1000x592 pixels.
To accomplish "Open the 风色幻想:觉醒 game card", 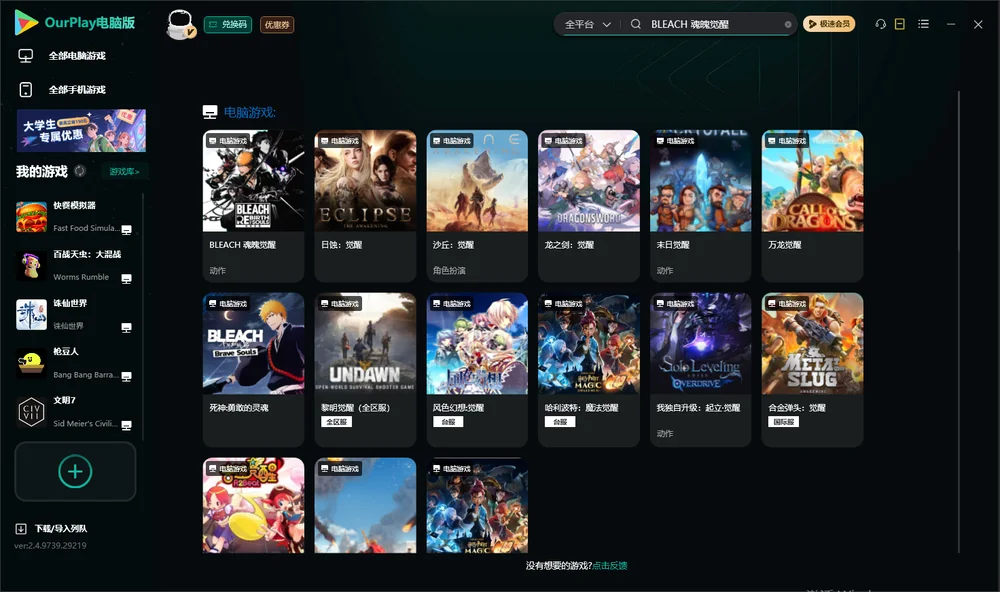I will click(477, 369).
